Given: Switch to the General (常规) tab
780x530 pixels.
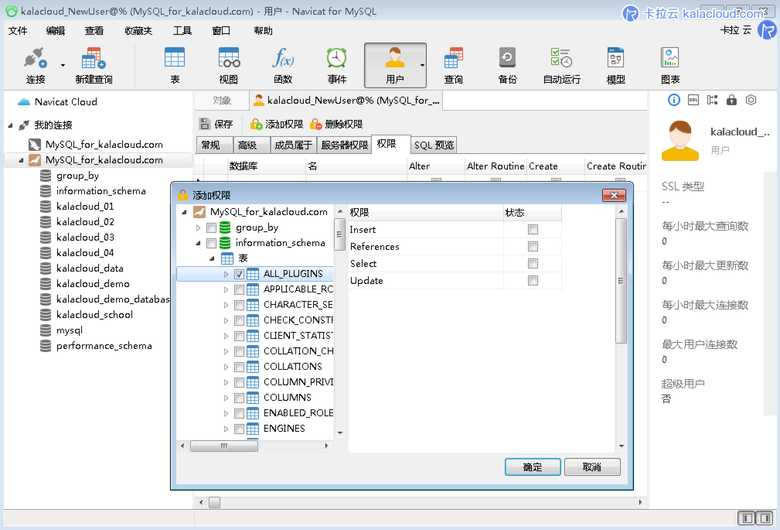Looking at the screenshot, I should pos(214,145).
